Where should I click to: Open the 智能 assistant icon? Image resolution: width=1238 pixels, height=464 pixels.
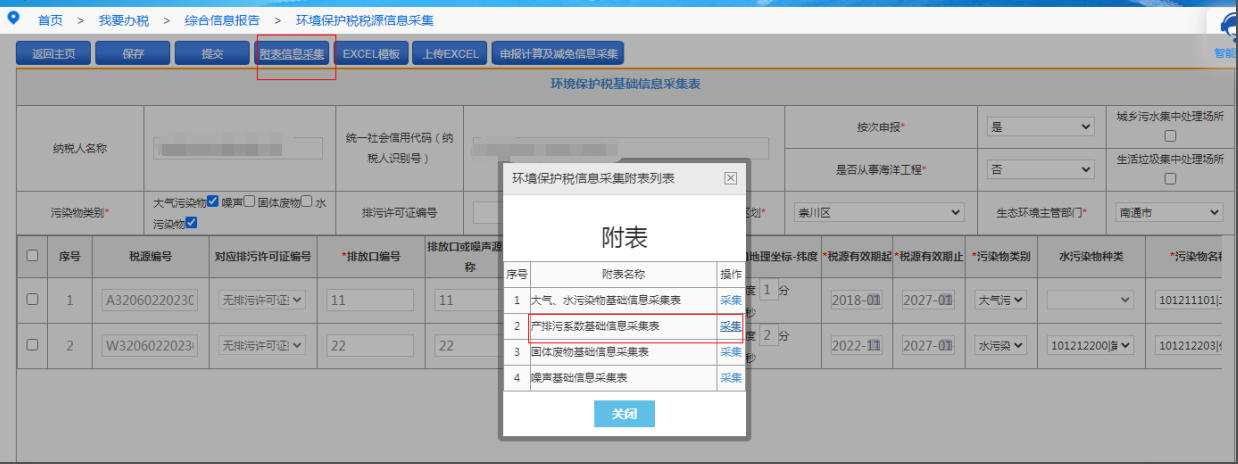click(x=1226, y=31)
